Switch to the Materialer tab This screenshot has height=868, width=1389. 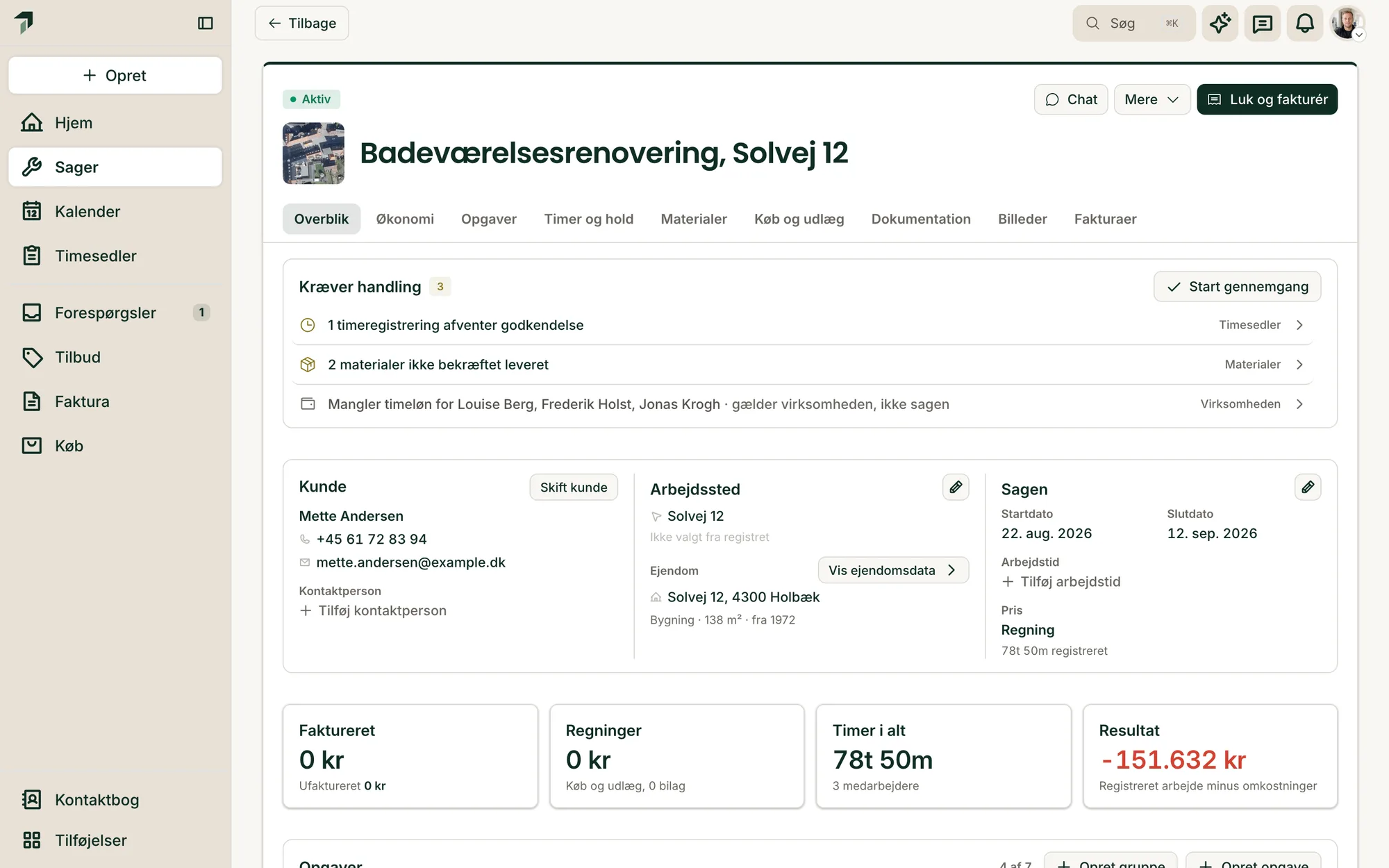click(x=694, y=219)
